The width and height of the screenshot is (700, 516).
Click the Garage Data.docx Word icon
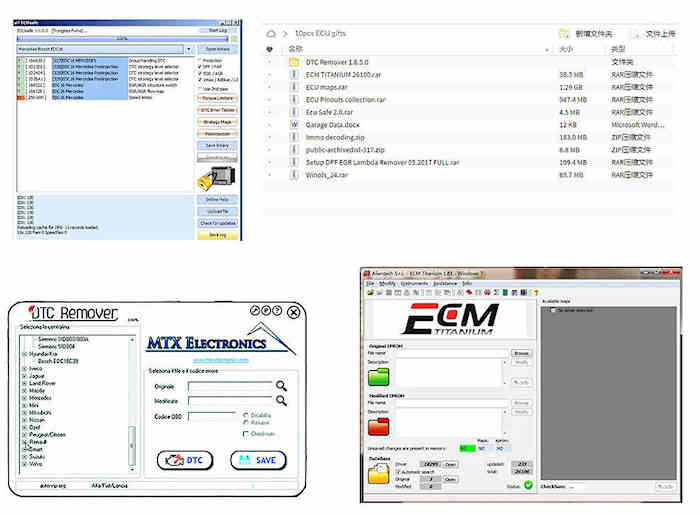[x=294, y=125]
